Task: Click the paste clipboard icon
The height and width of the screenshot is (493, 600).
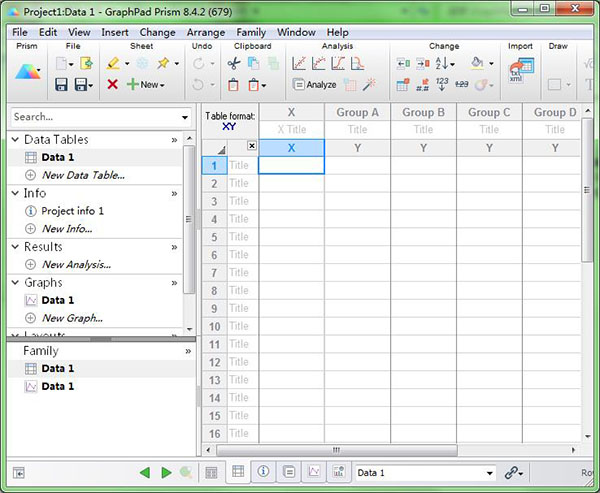Action: click(x=233, y=84)
